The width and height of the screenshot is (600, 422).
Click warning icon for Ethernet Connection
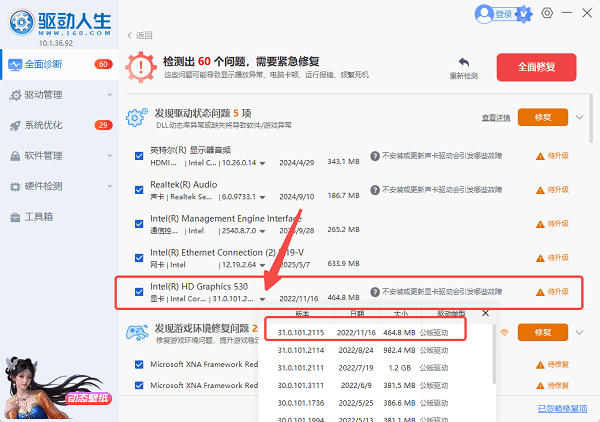point(540,258)
